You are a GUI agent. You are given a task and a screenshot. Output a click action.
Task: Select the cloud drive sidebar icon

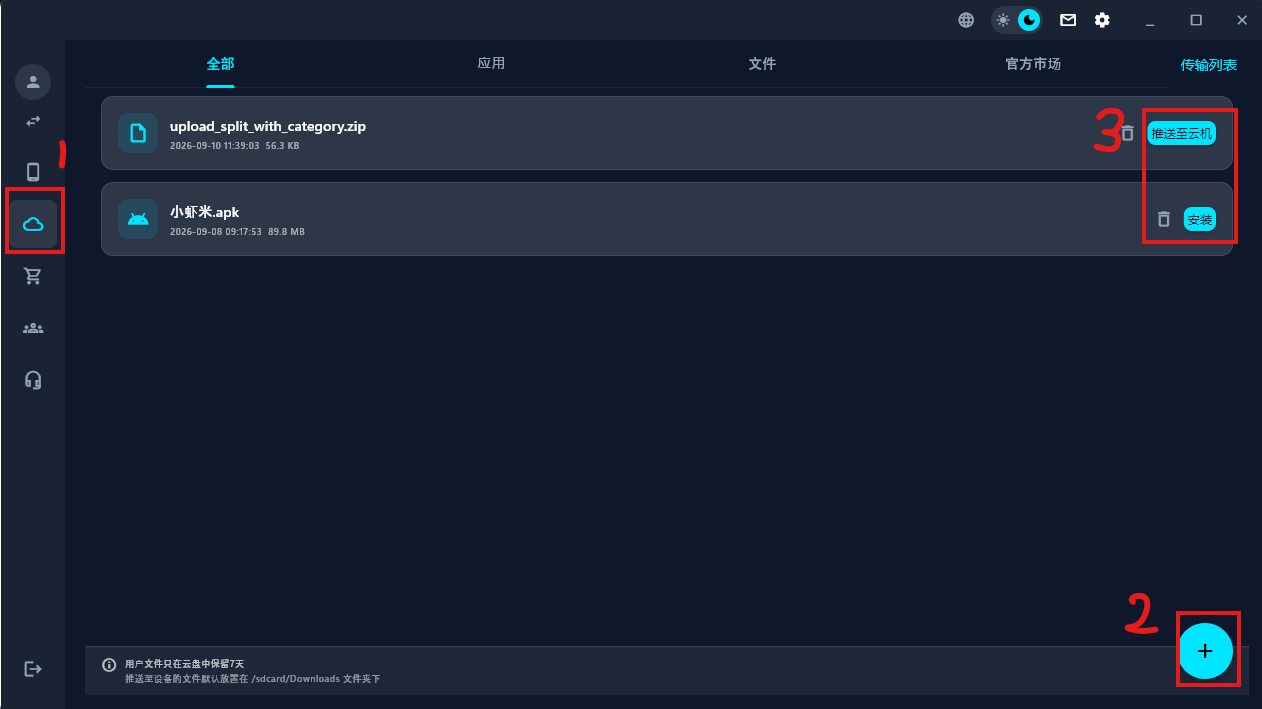tap(33, 224)
